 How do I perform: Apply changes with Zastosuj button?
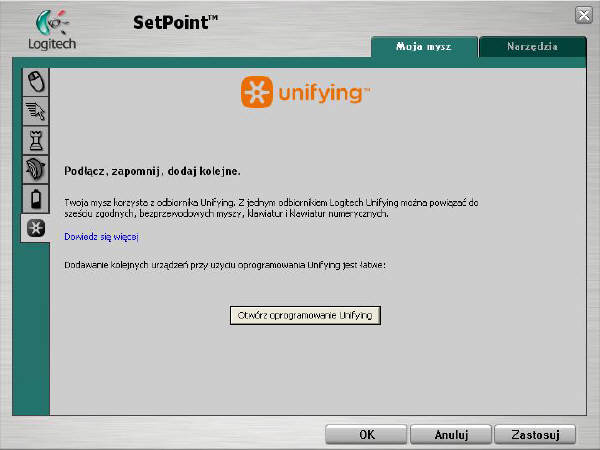[535, 435]
